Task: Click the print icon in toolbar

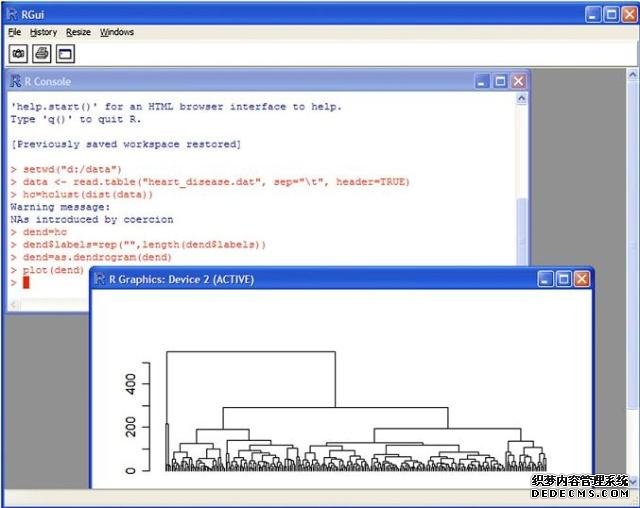Action: tap(42, 54)
